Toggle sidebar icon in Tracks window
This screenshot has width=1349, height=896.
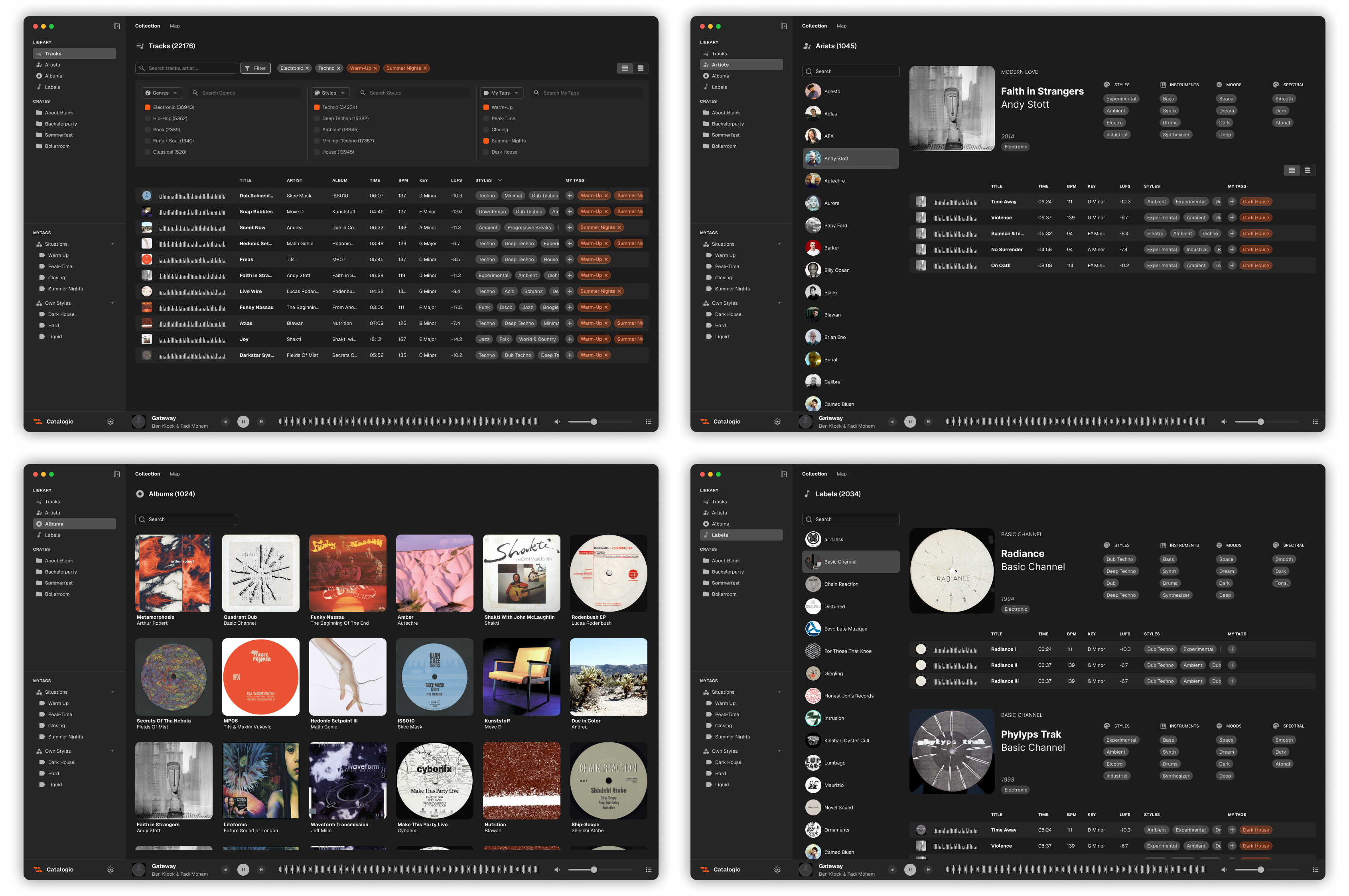pos(116,26)
